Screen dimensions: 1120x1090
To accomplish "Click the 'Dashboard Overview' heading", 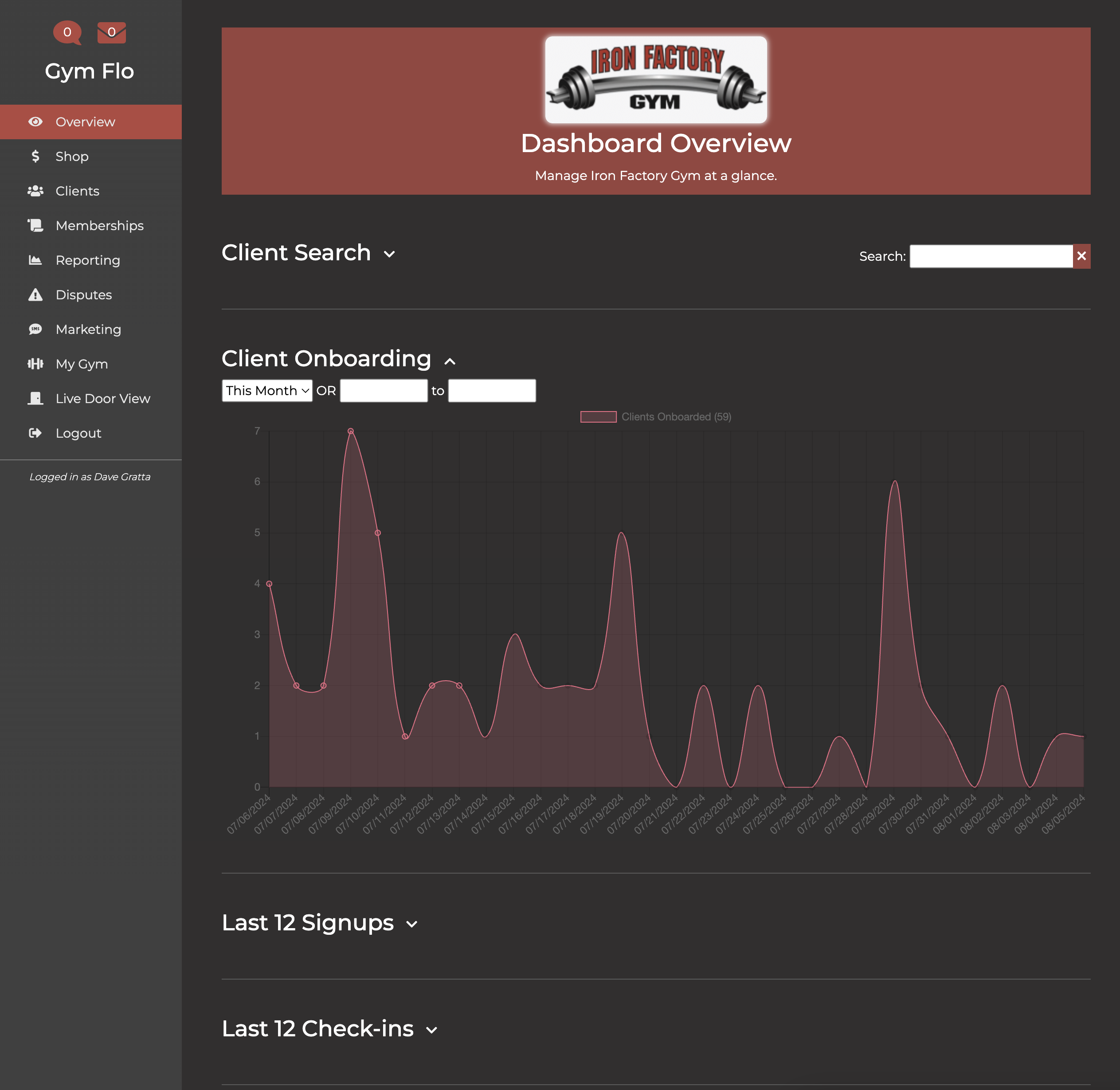I will click(x=656, y=143).
